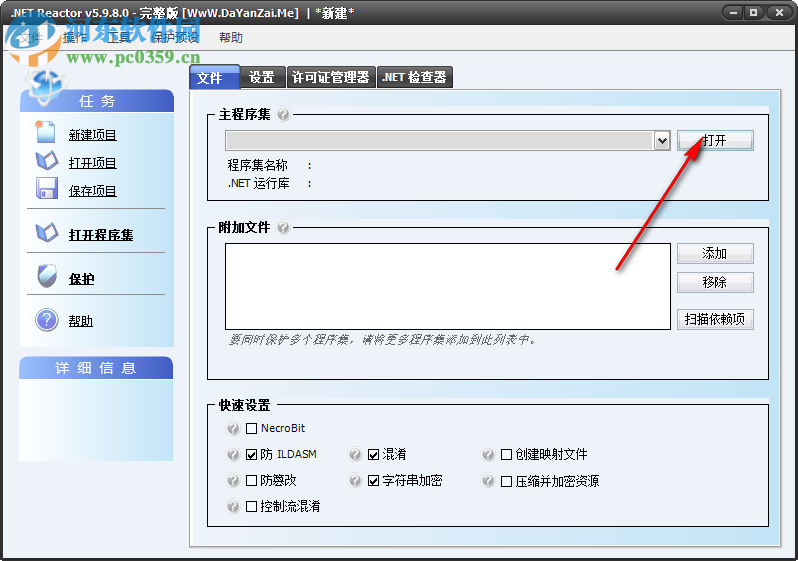Switch to the 设置 tab
Viewport: 798px width, 561px height.
263,77
